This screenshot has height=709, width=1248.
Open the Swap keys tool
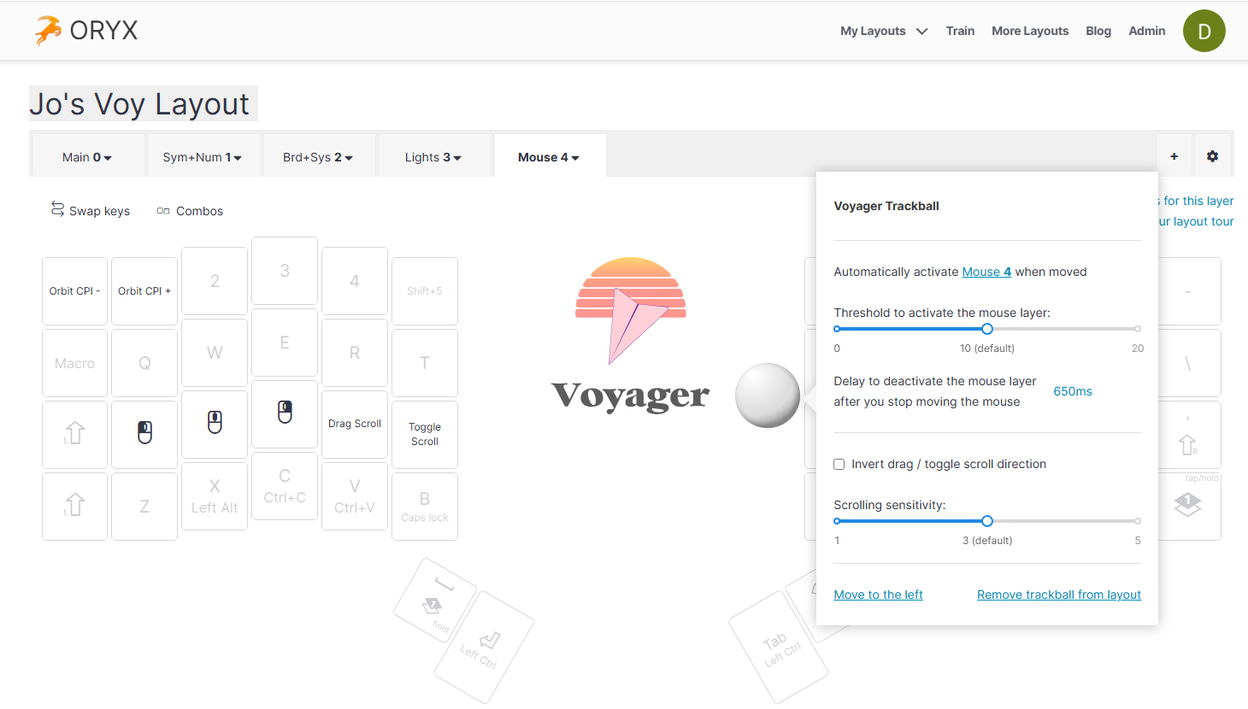tap(90, 211)
